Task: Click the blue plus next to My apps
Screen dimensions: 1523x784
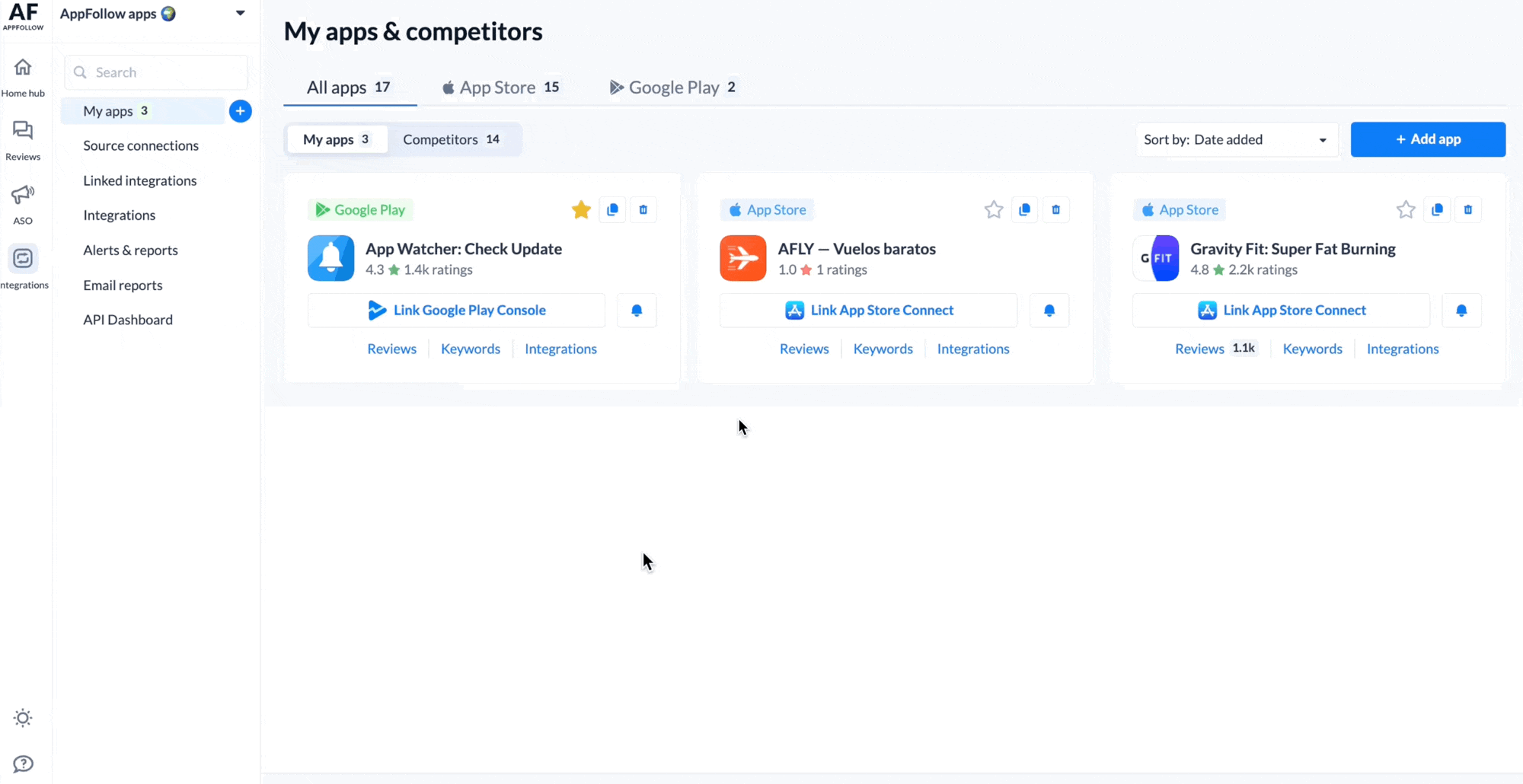Action: coord(240,111)
